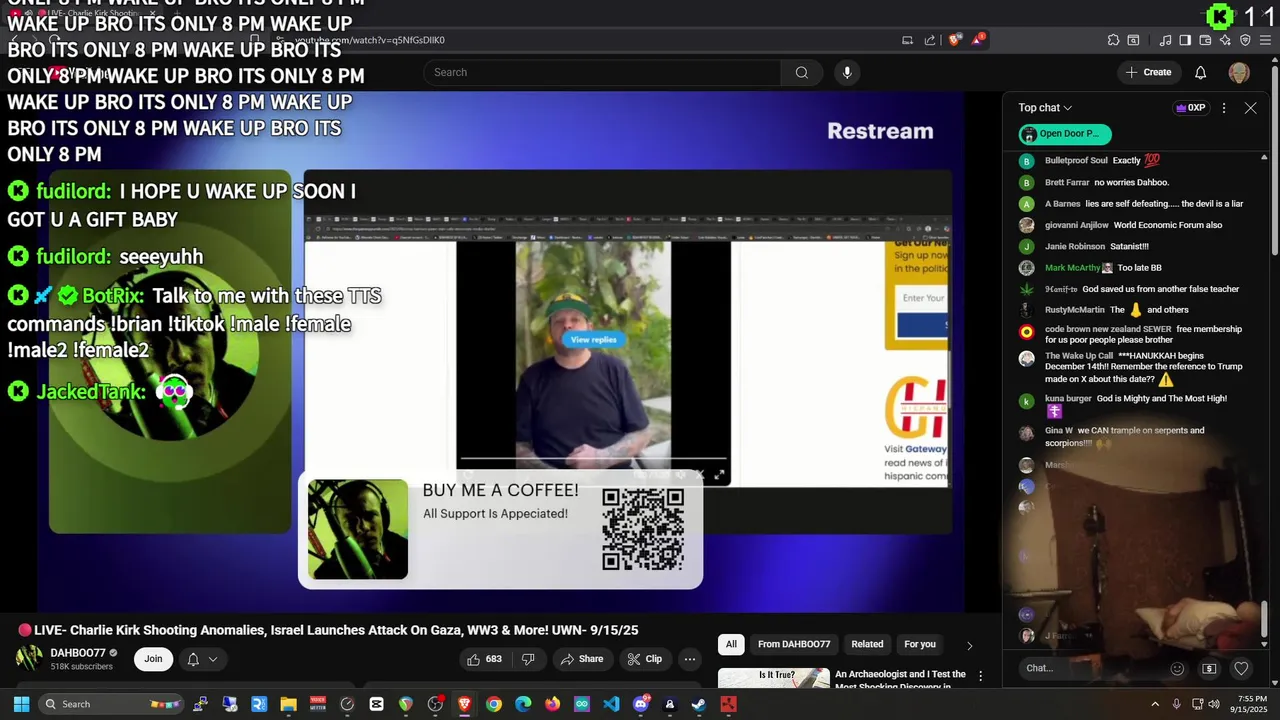Click the Join membership button
The height and width of the screenshot is (720, 1280).
pyautogui.click(x=153, y=659)
